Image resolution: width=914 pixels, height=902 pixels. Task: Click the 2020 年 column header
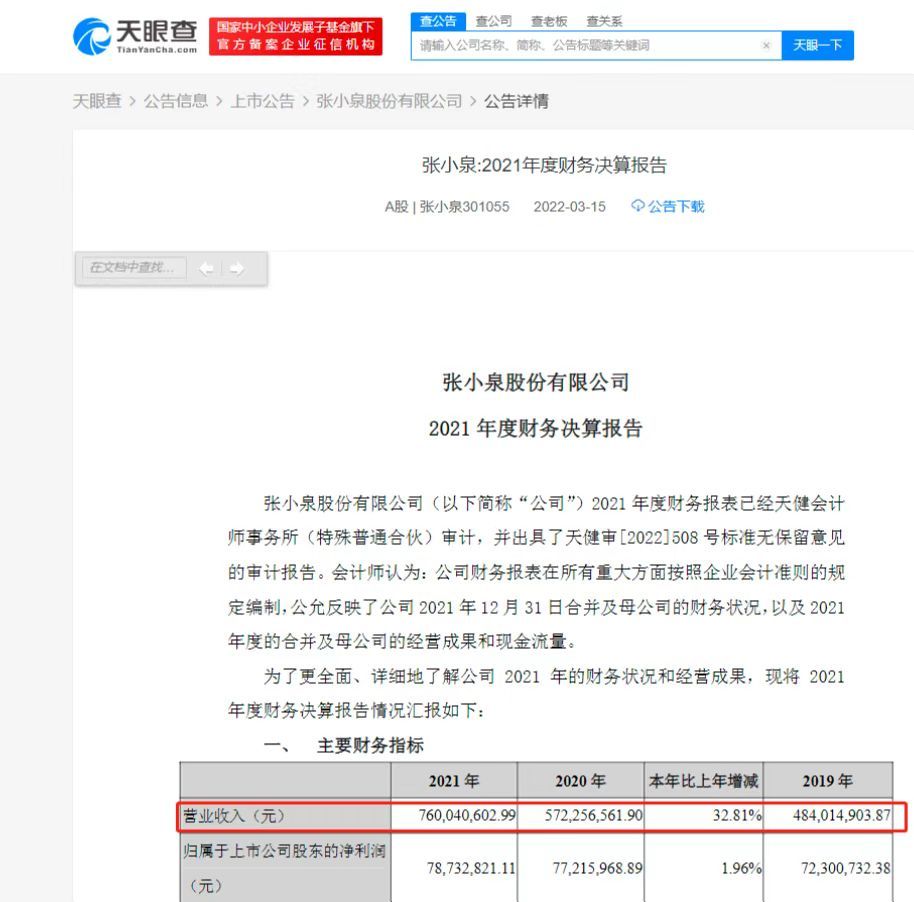[581, 781]
